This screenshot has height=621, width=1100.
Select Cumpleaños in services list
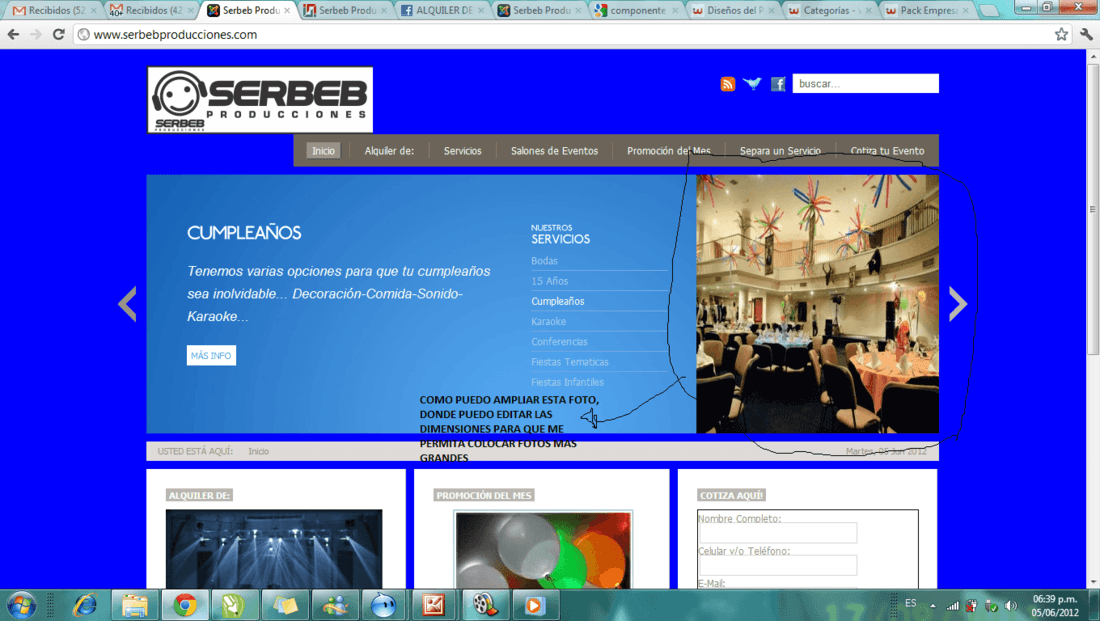pos(558,302)
